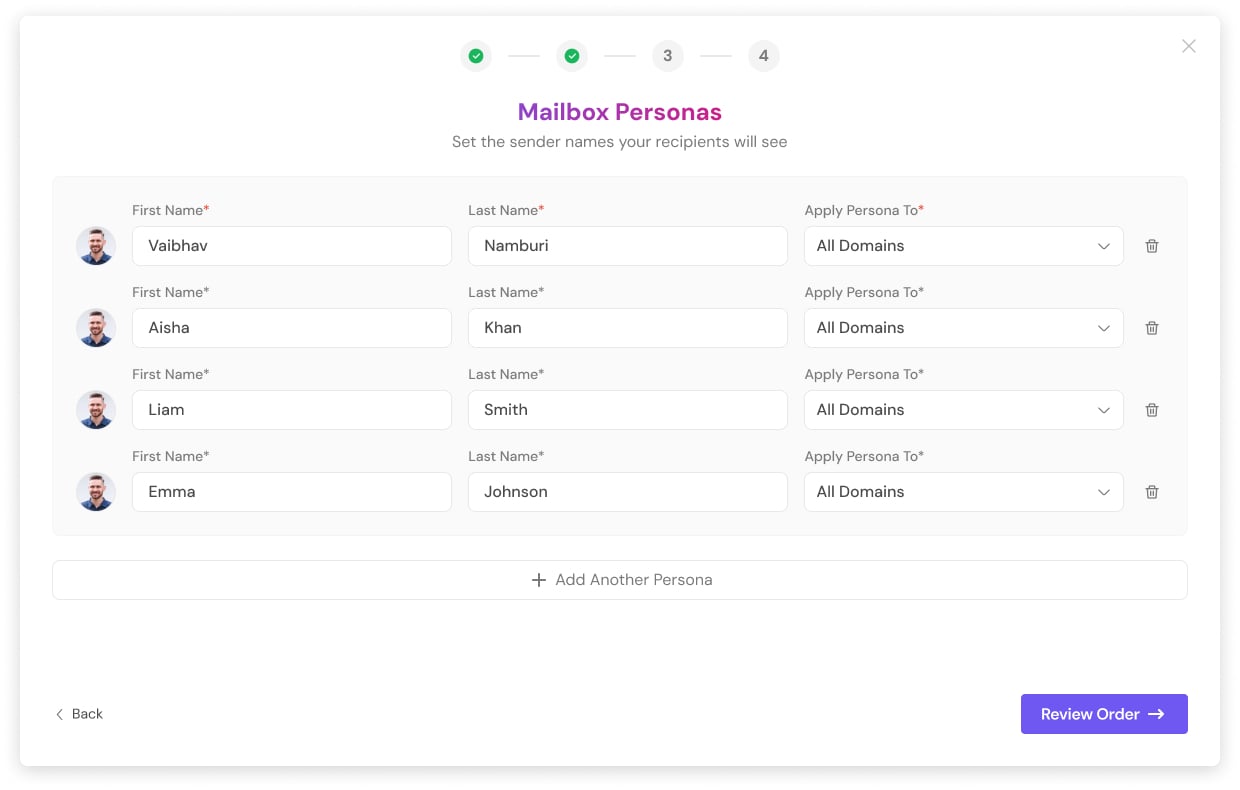Image resolution: width=1240 pixels, height=790 pixels.
Task: Close the Mailbox Personas dialog
Action: (1188, 46)
